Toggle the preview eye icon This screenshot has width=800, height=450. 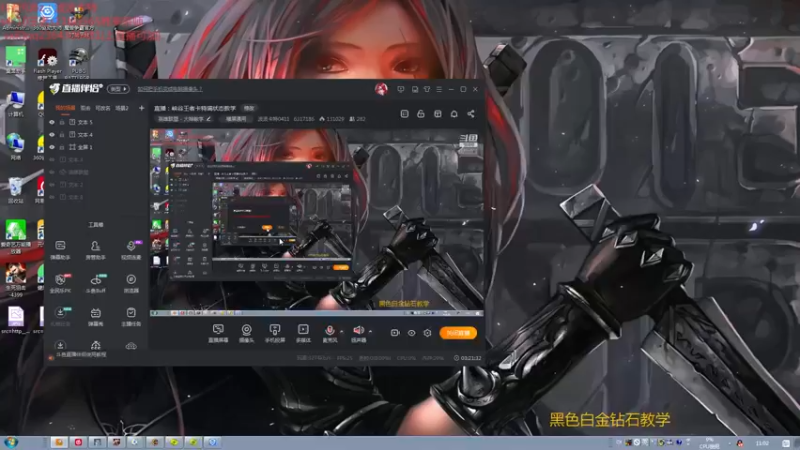[411, 333]
